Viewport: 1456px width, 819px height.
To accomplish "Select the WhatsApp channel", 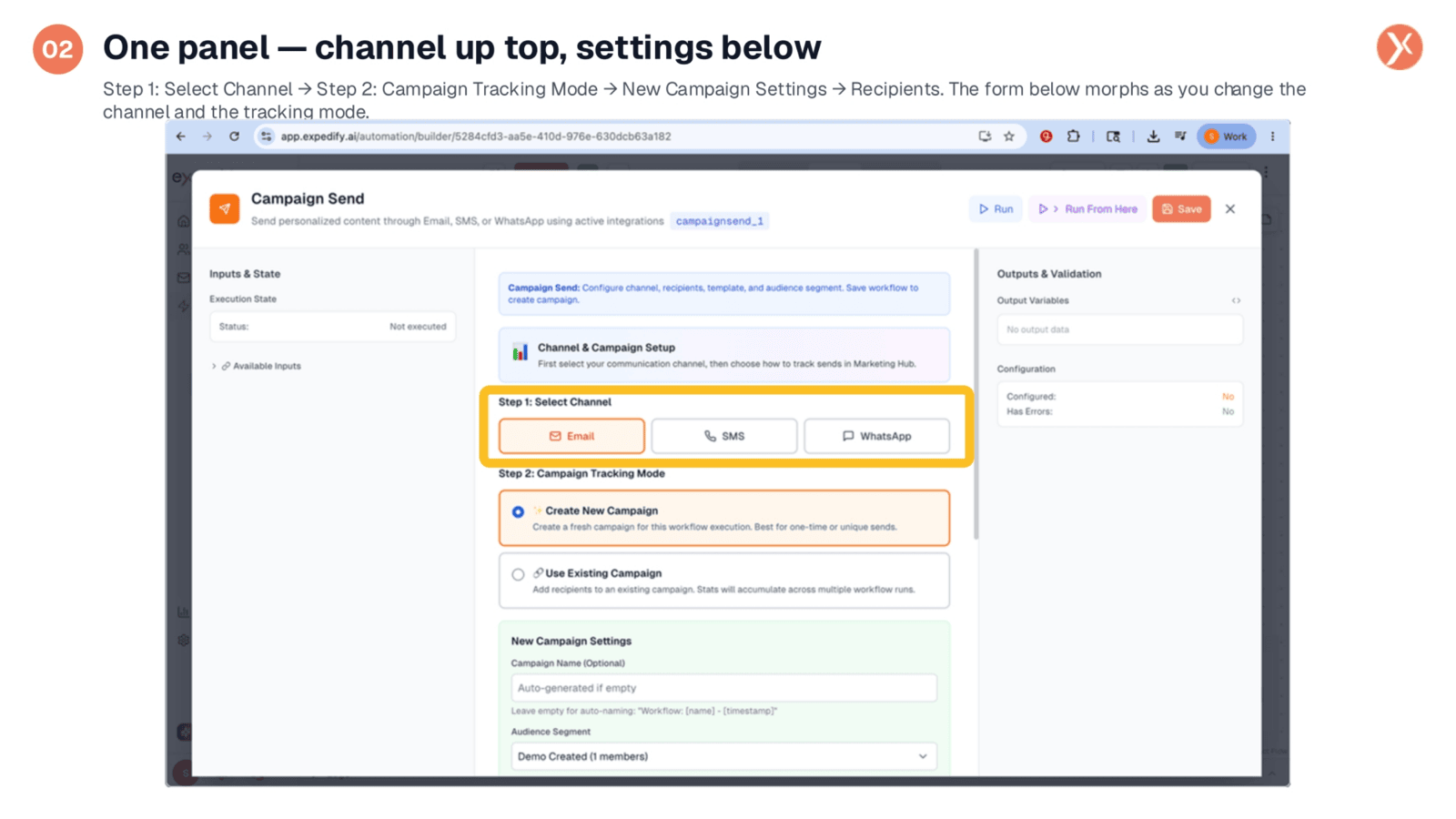I will coord(877,436).
